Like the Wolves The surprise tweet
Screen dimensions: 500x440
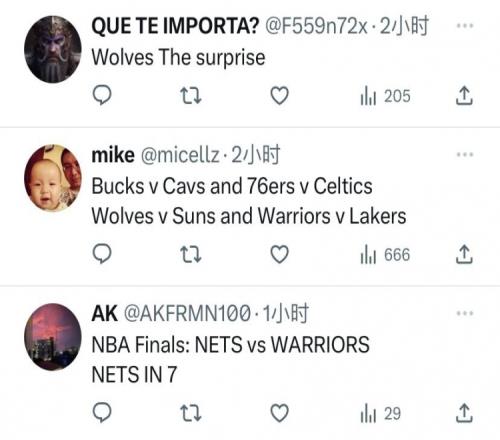279,96
